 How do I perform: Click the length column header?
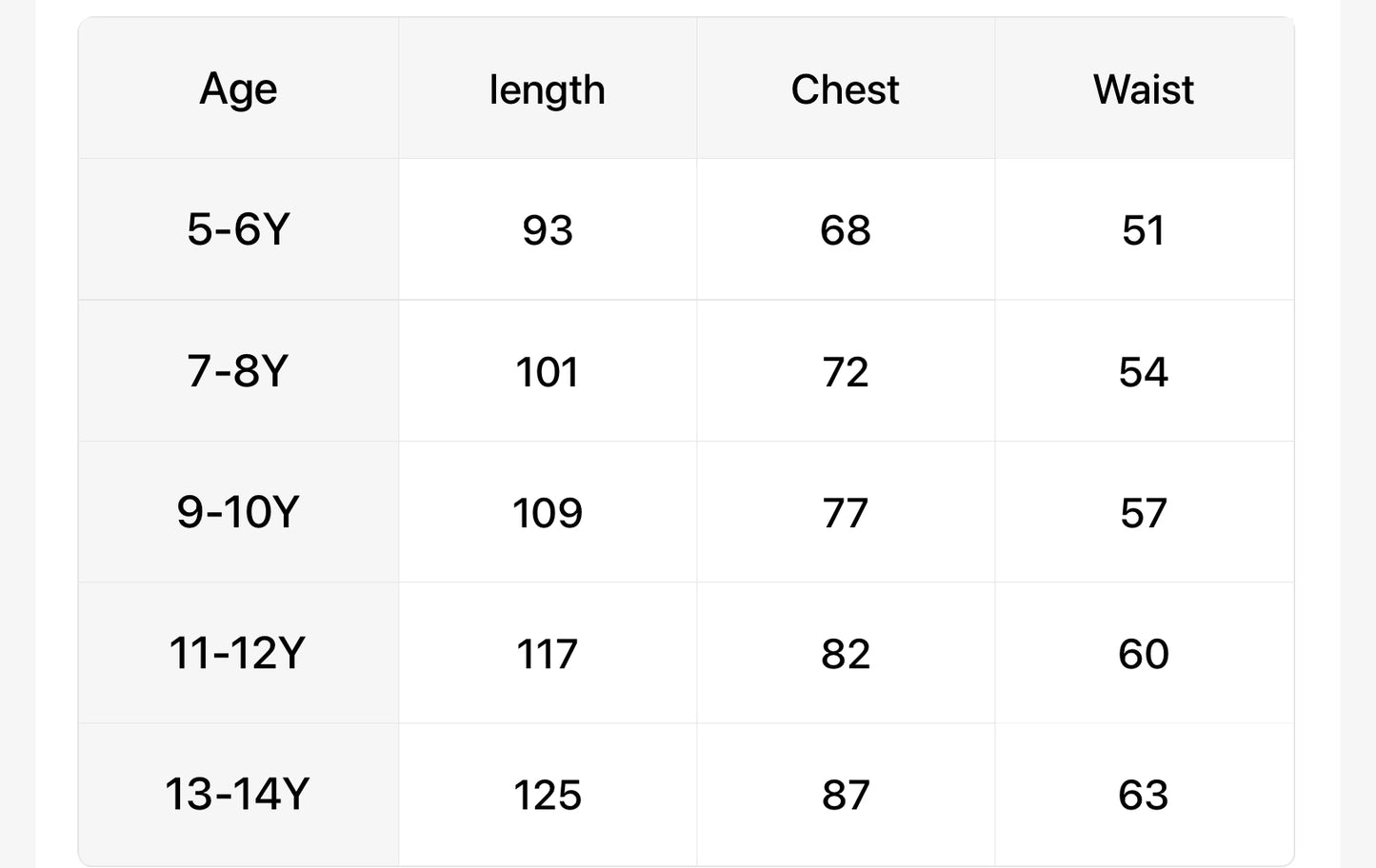[547, 89]
